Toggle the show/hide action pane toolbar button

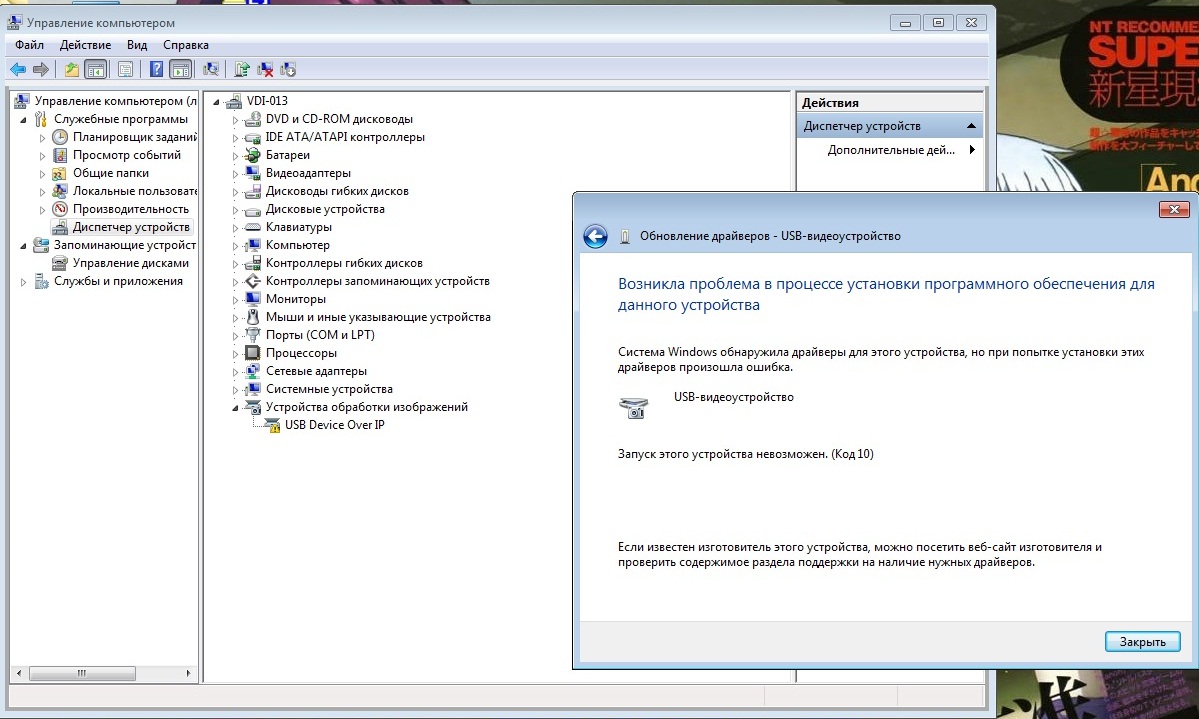tap(181, 69)
